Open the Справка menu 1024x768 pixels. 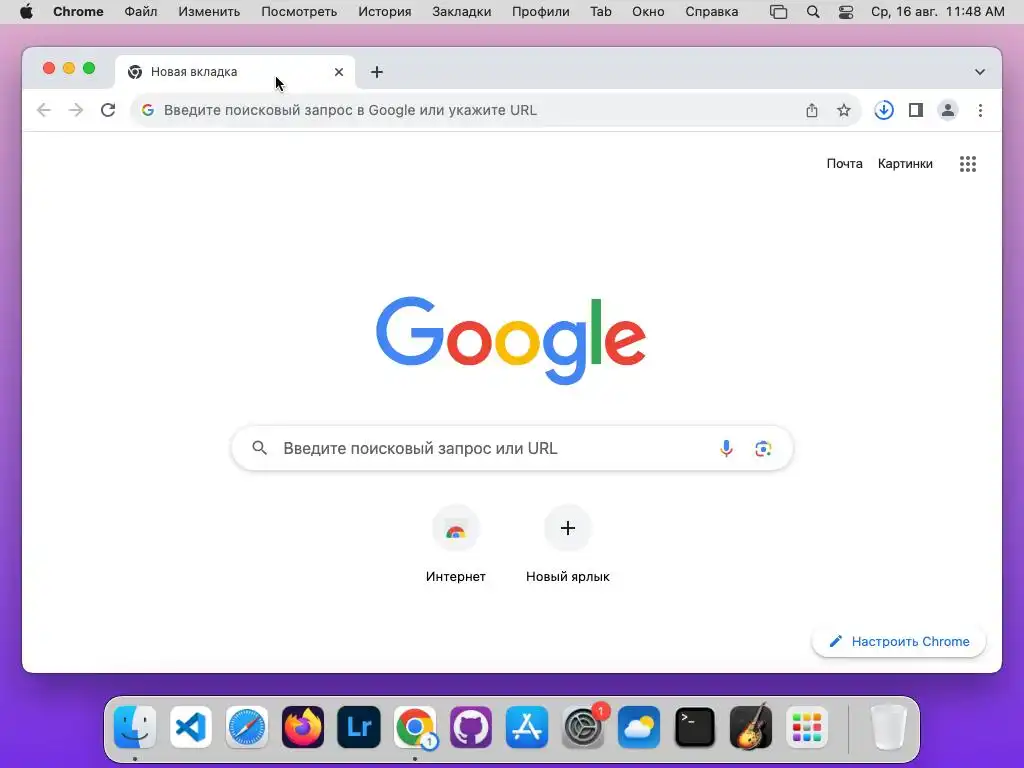pos(712,12)
